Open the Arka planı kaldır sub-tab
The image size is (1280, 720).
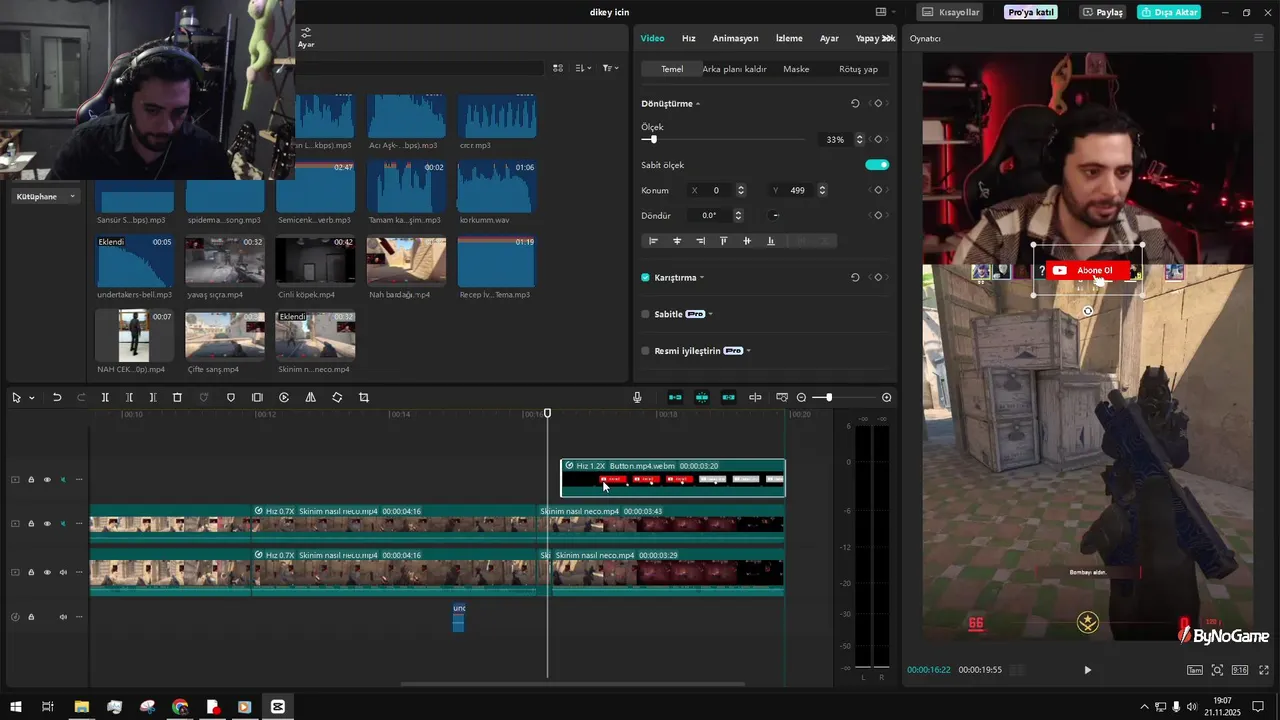point(734,69)
